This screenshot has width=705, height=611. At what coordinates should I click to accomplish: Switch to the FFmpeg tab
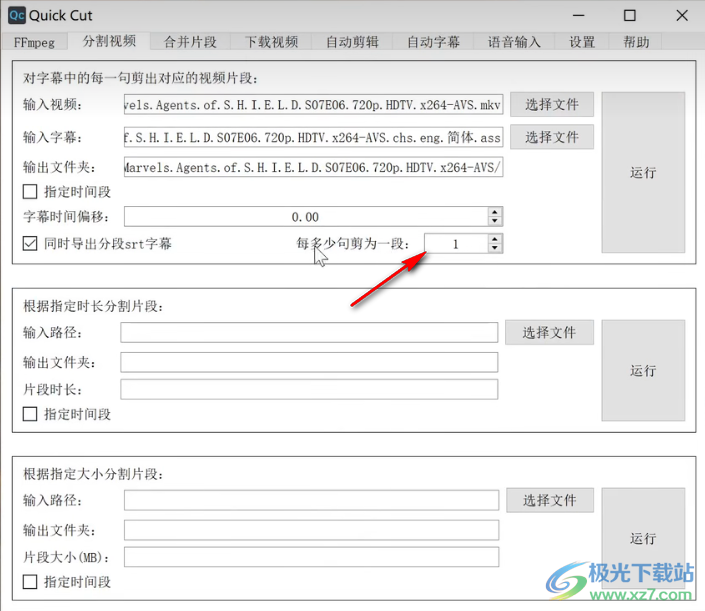tap(35, 42)
